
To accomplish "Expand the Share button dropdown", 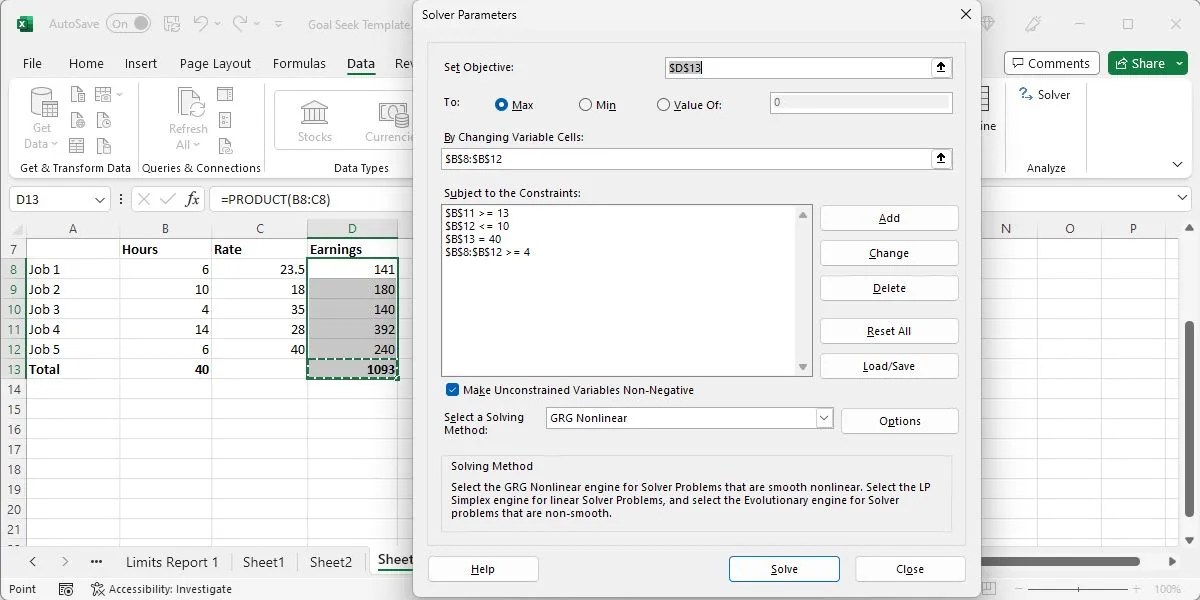I will tap(1178, 62).
